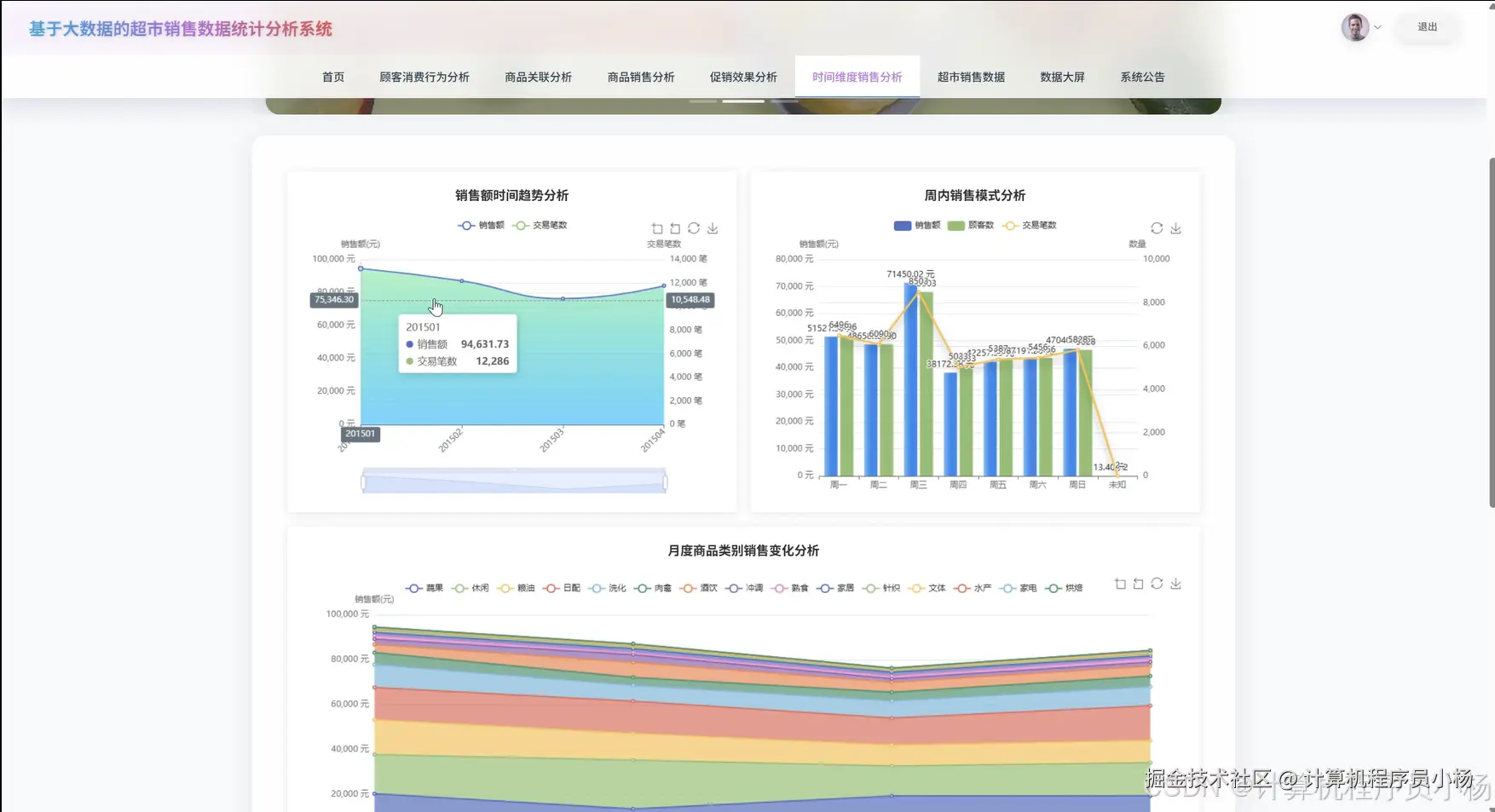1495x812 pixels.
Task: Toggle 水产 category legend item
Action: [x=973, y=588]
